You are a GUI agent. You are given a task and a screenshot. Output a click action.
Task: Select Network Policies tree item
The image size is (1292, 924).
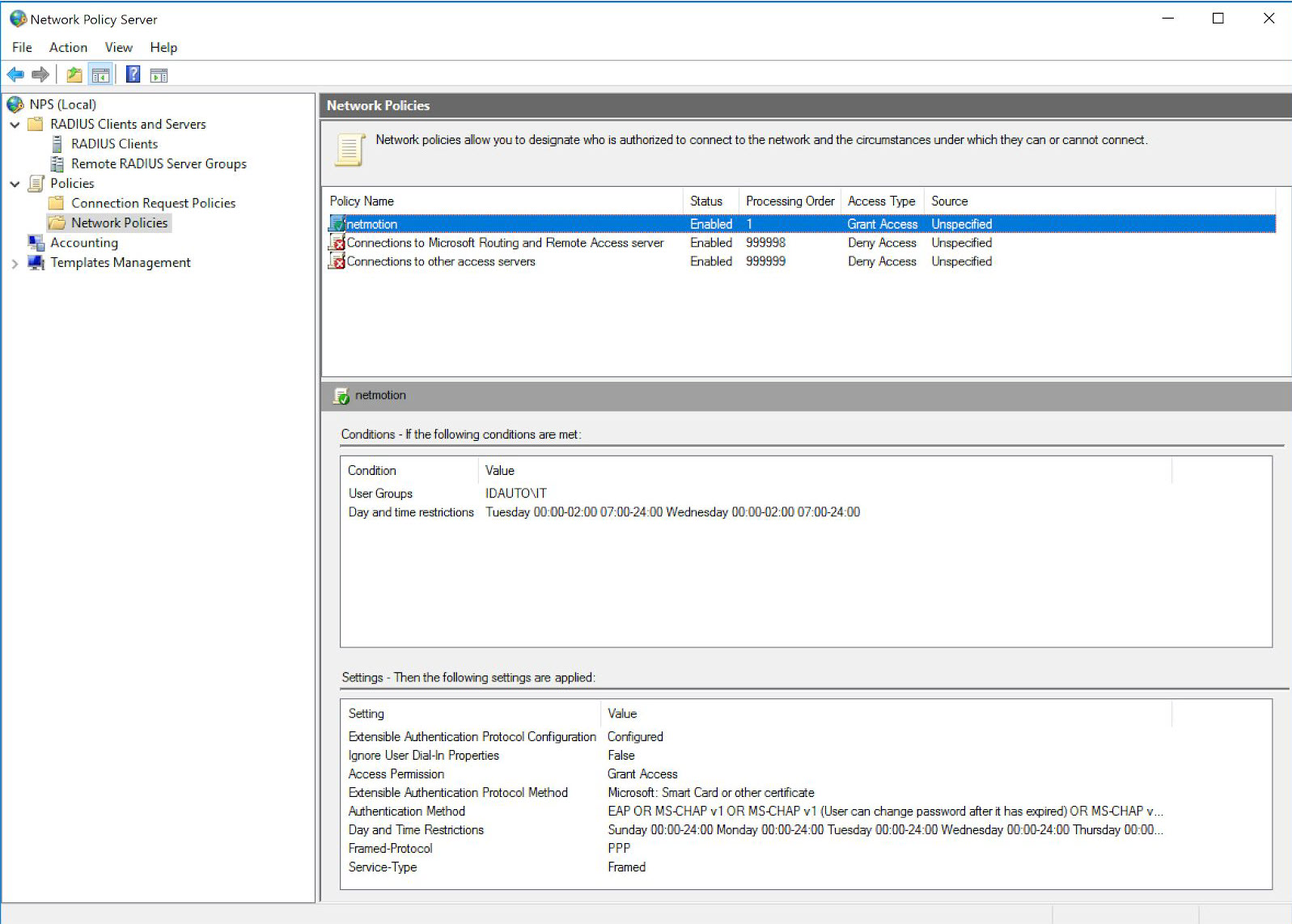coord(119,223)
